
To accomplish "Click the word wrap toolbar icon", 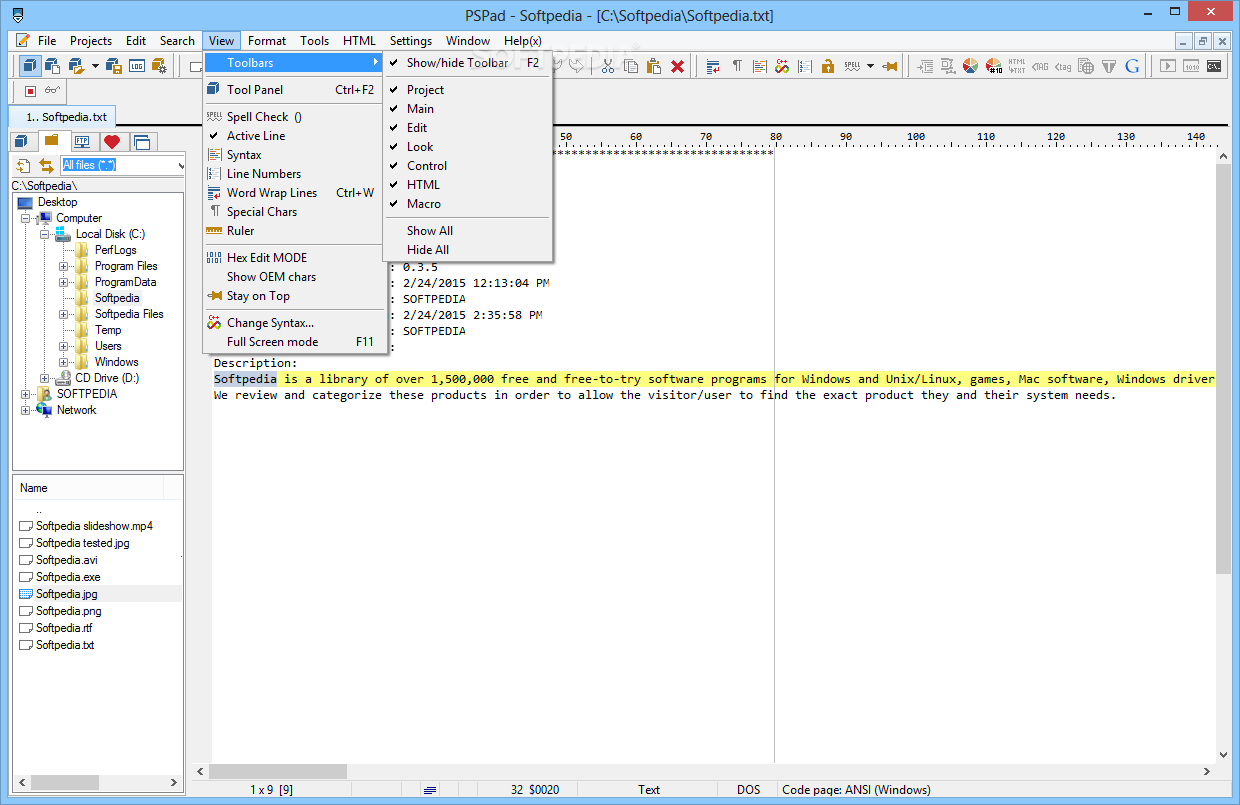I will click(713, 66).
